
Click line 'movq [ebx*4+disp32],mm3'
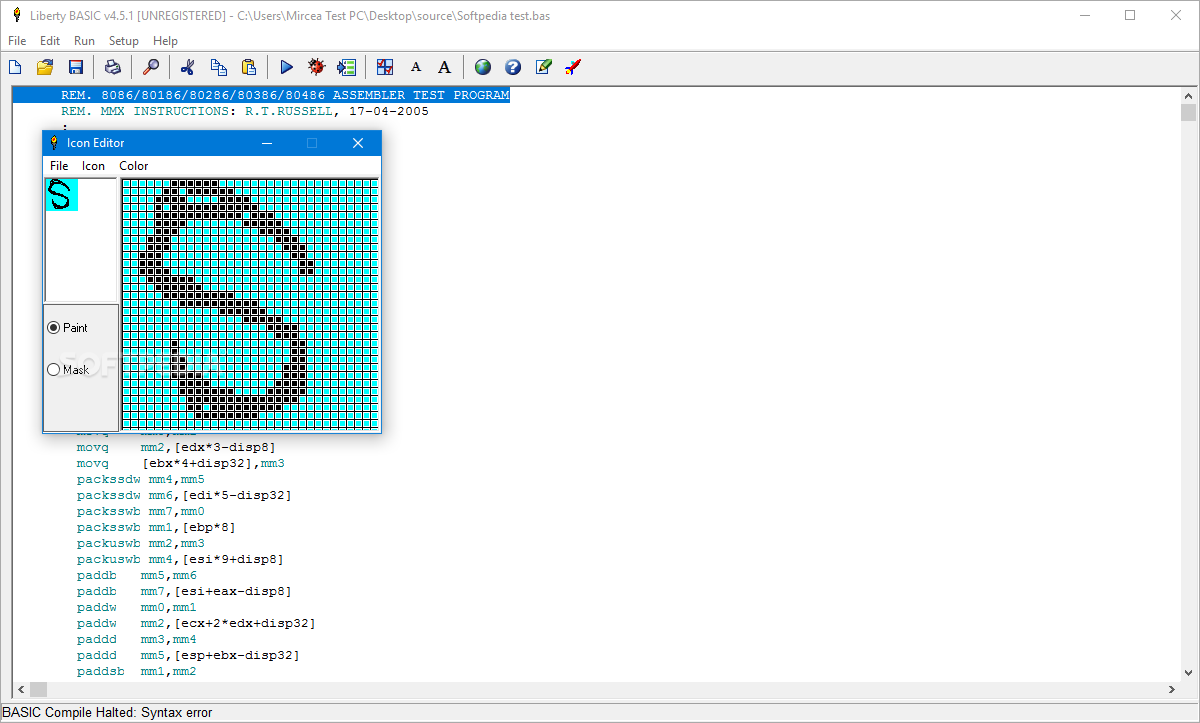pyautogui.click(x=181, y=463)
